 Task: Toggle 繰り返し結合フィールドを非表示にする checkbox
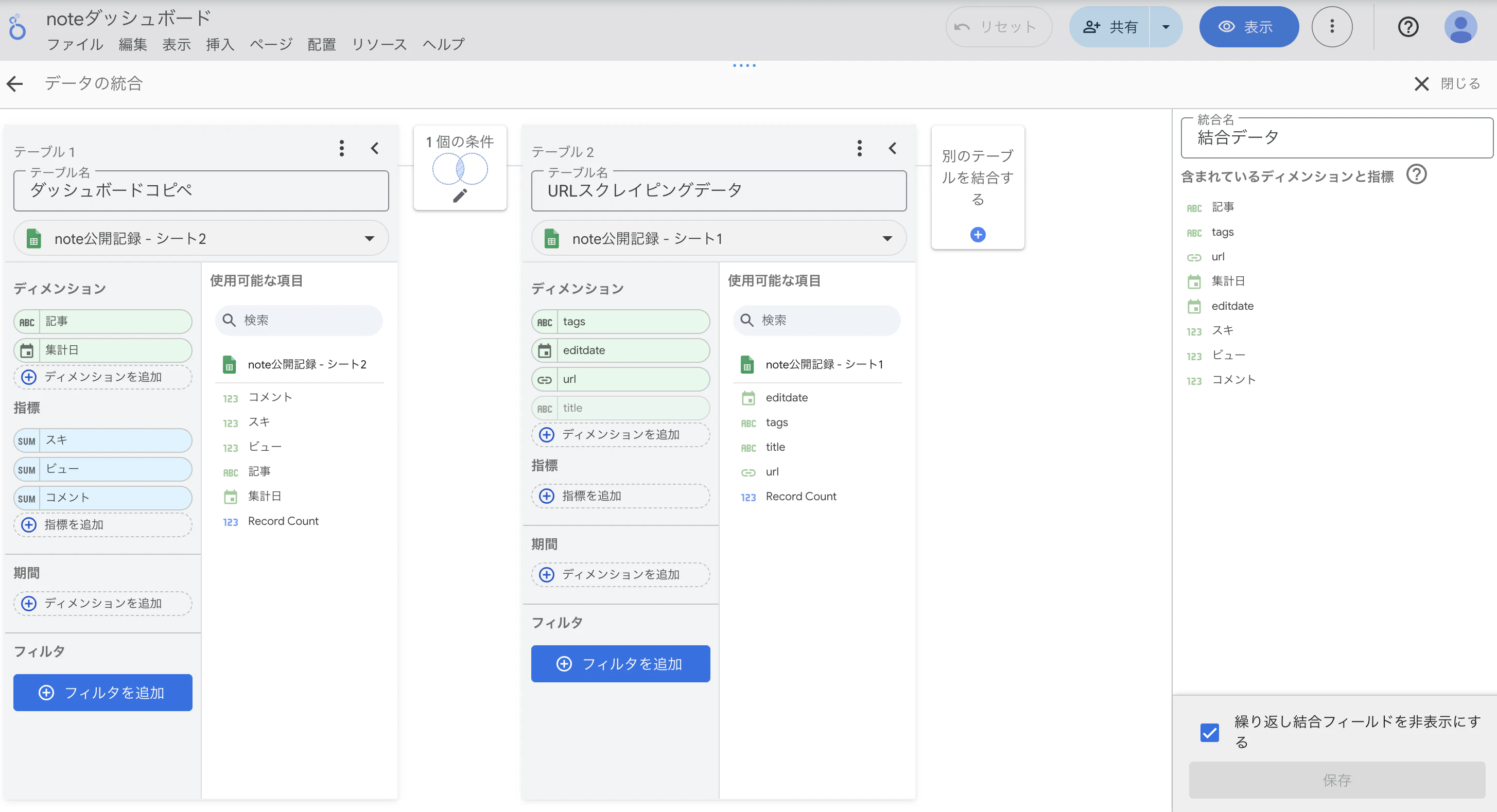pos(1209,732)
